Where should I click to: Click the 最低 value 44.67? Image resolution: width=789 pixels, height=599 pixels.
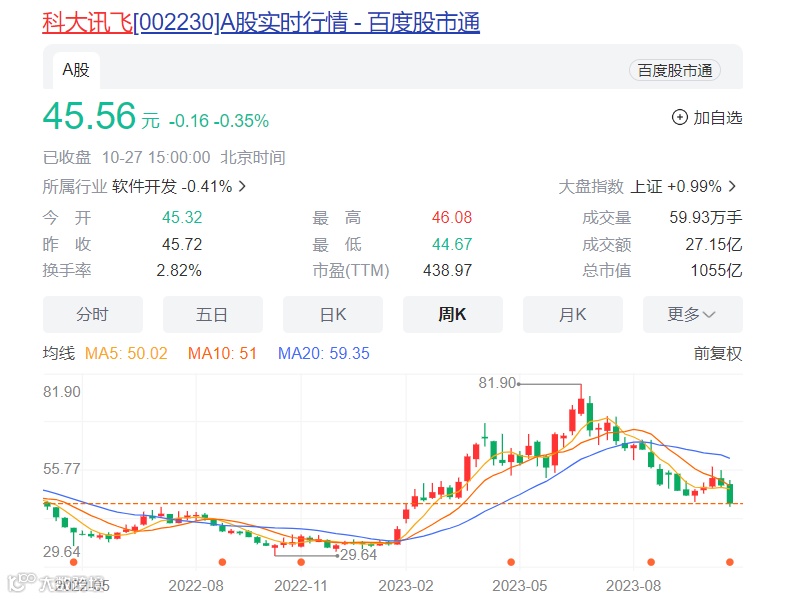click(452, 244)
